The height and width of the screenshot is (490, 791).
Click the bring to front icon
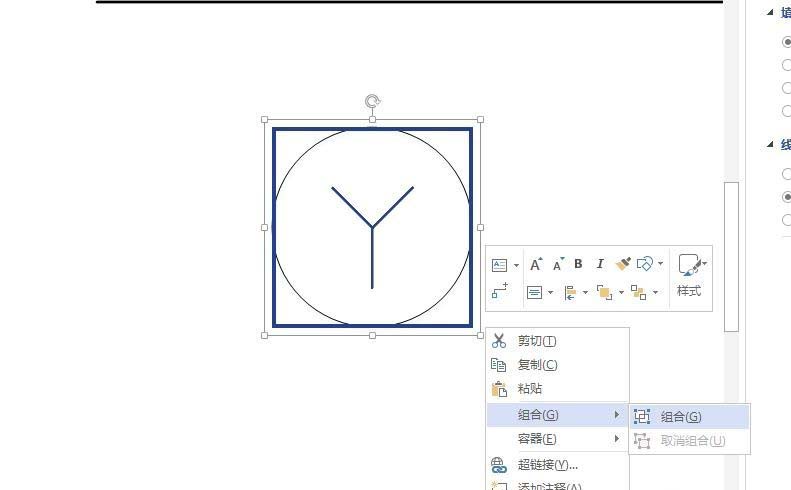tap(604, 292)
